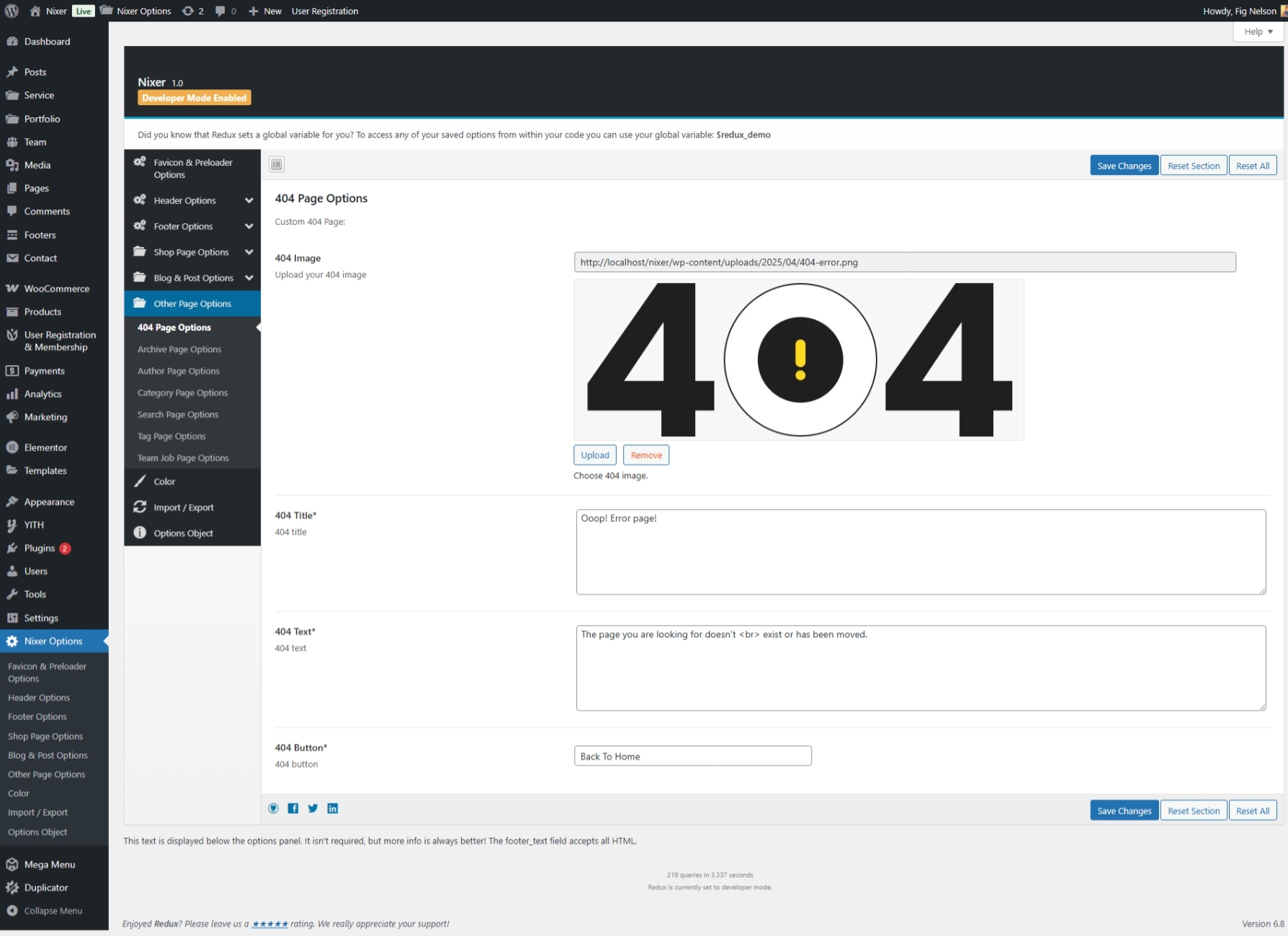This screenshot has height=936, width=1288.
Task: Click the top Save Changes button
Action: pyautogui.click(x=1124, y=166)
